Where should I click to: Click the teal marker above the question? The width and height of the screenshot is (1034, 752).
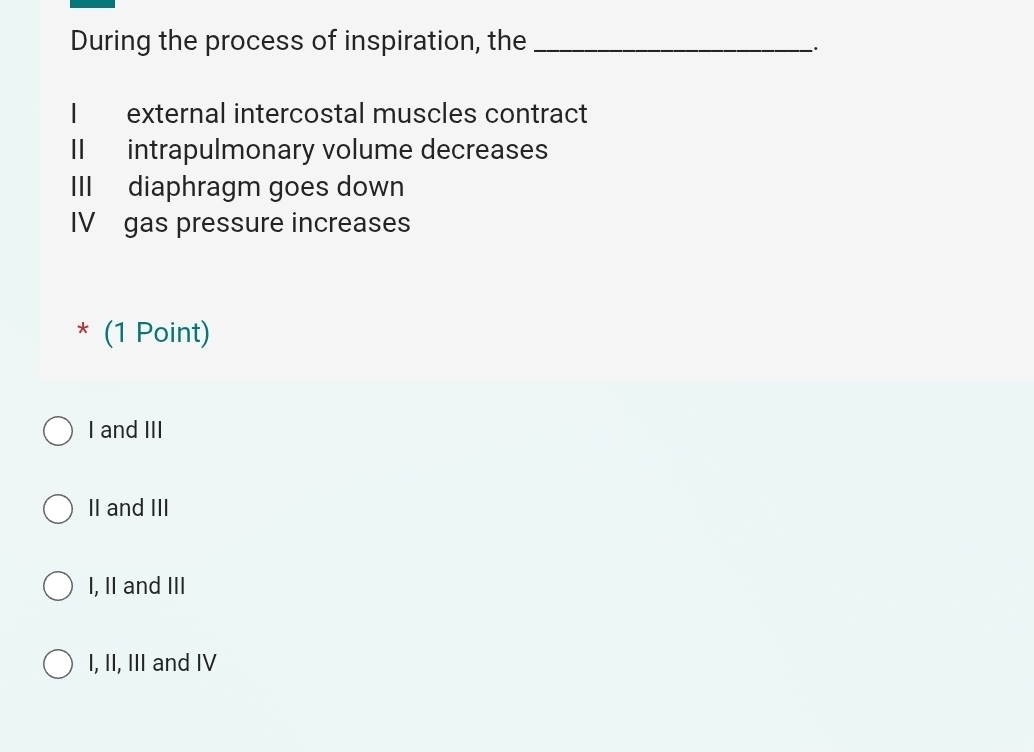[92, 4]
